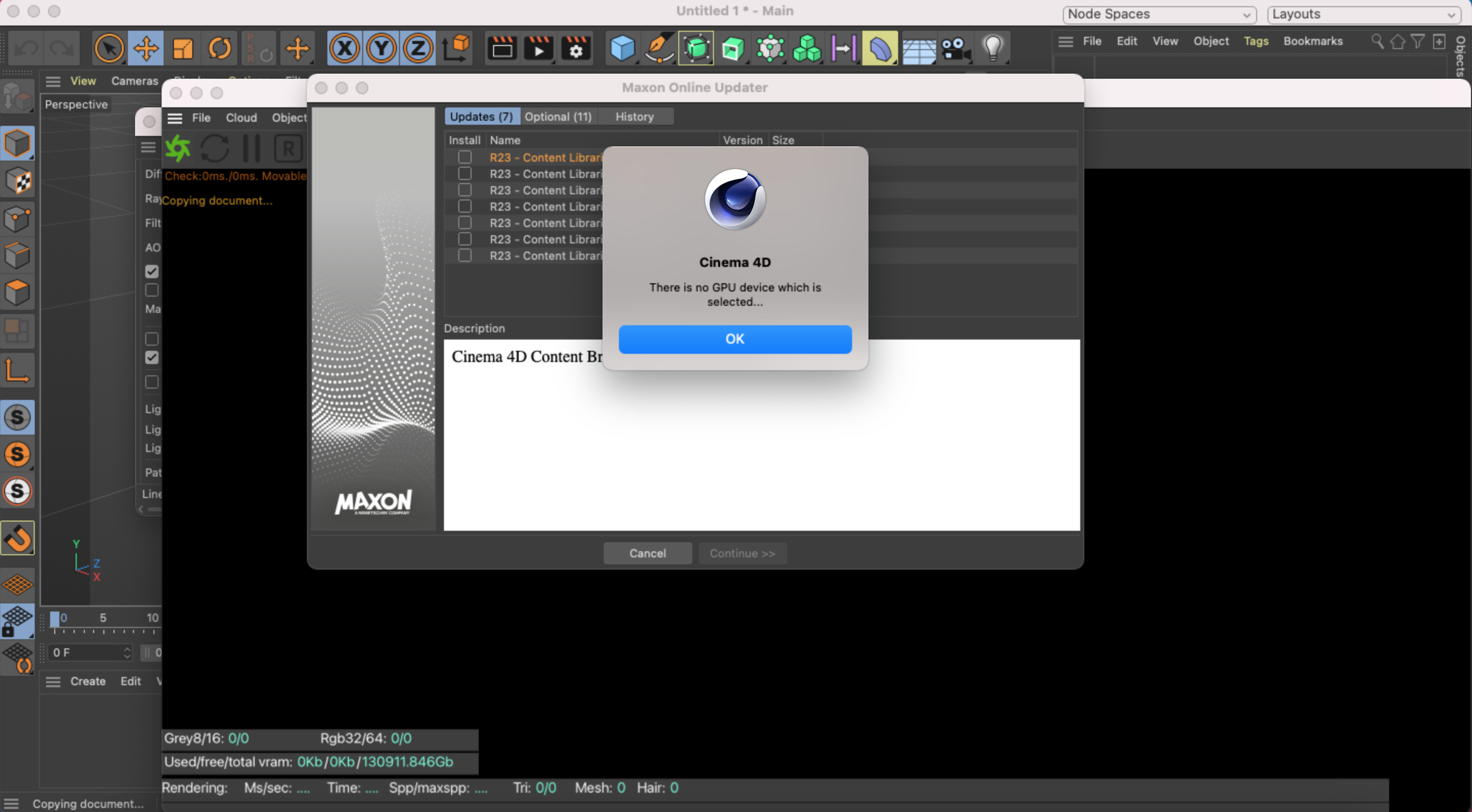
Task: Add a Cube primitive object
Action: click(x=622, y=49)
